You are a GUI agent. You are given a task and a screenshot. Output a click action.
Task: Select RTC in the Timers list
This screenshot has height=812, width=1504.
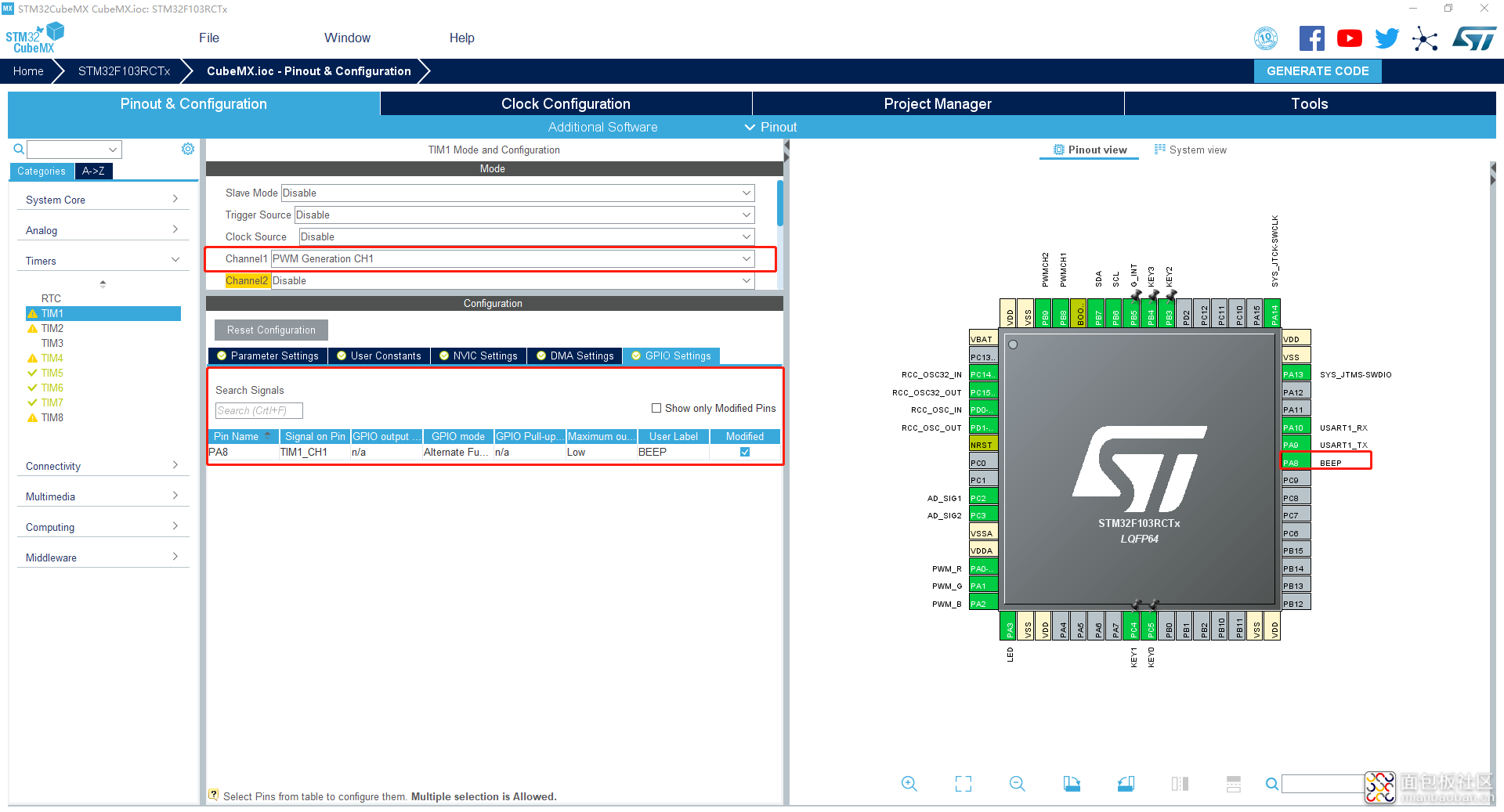(x=51, y=298)
